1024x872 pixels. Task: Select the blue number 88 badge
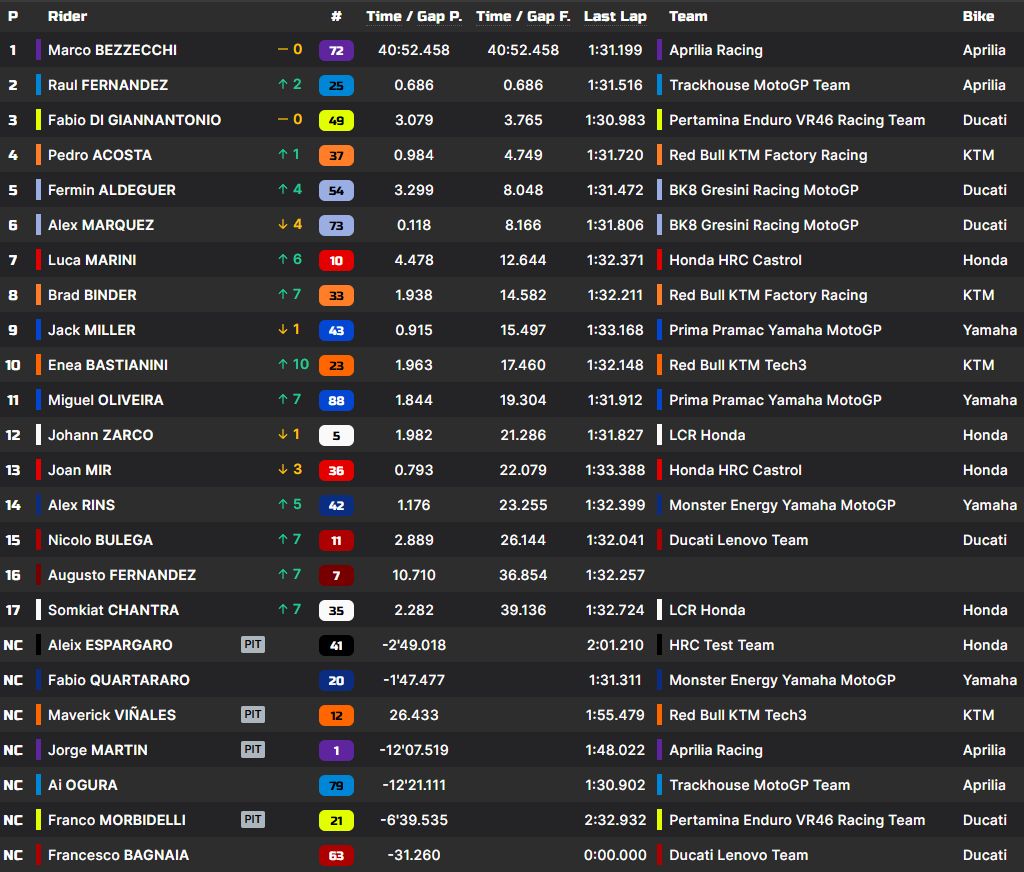tap(336, 400)
